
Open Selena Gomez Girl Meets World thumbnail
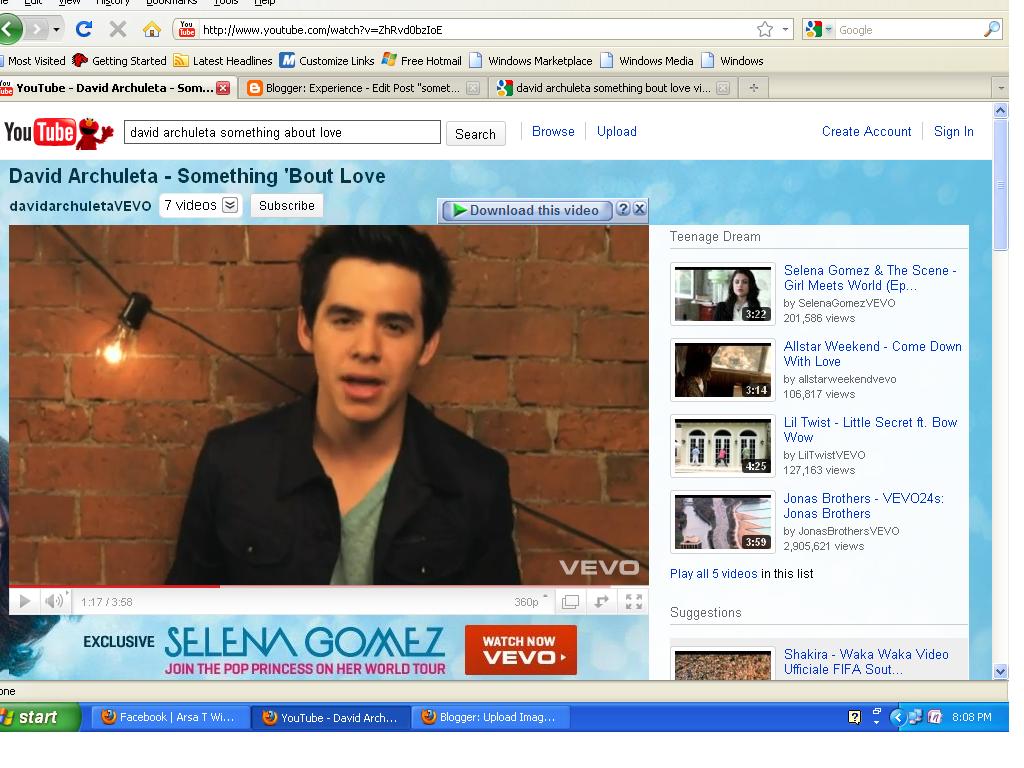(723, 294)
